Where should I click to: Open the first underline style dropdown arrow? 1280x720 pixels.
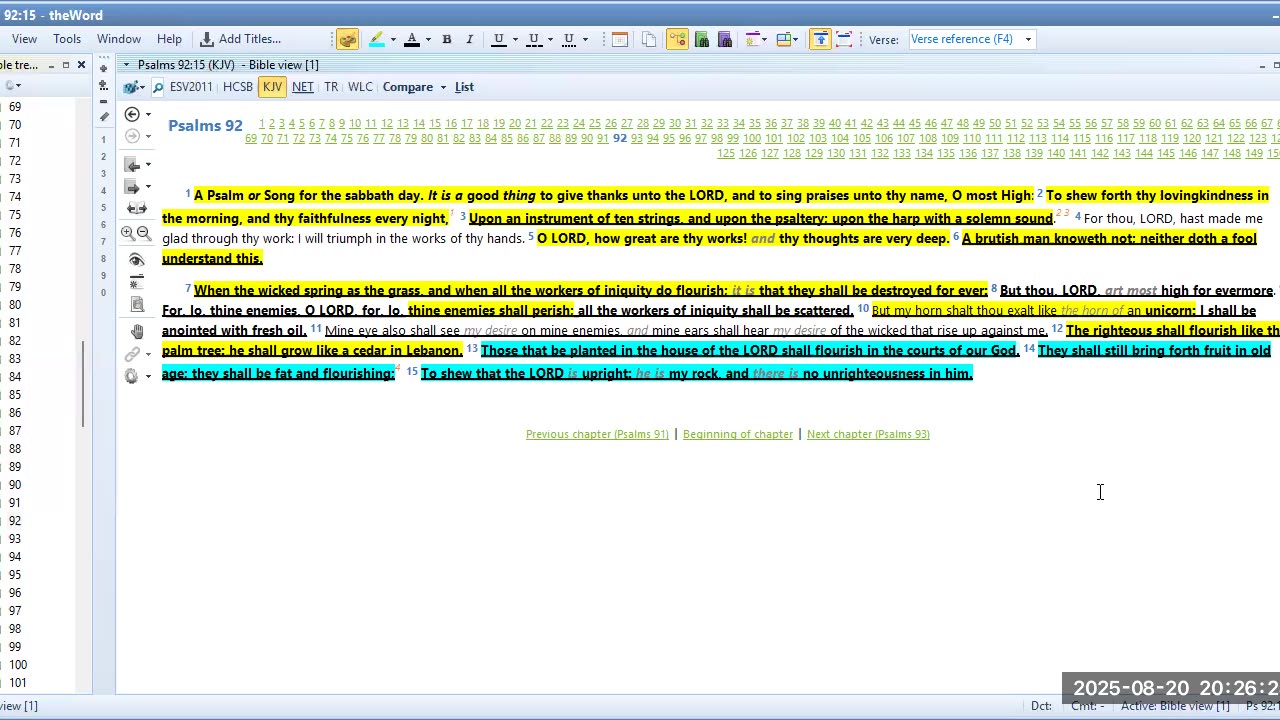[x=515, y=39]
